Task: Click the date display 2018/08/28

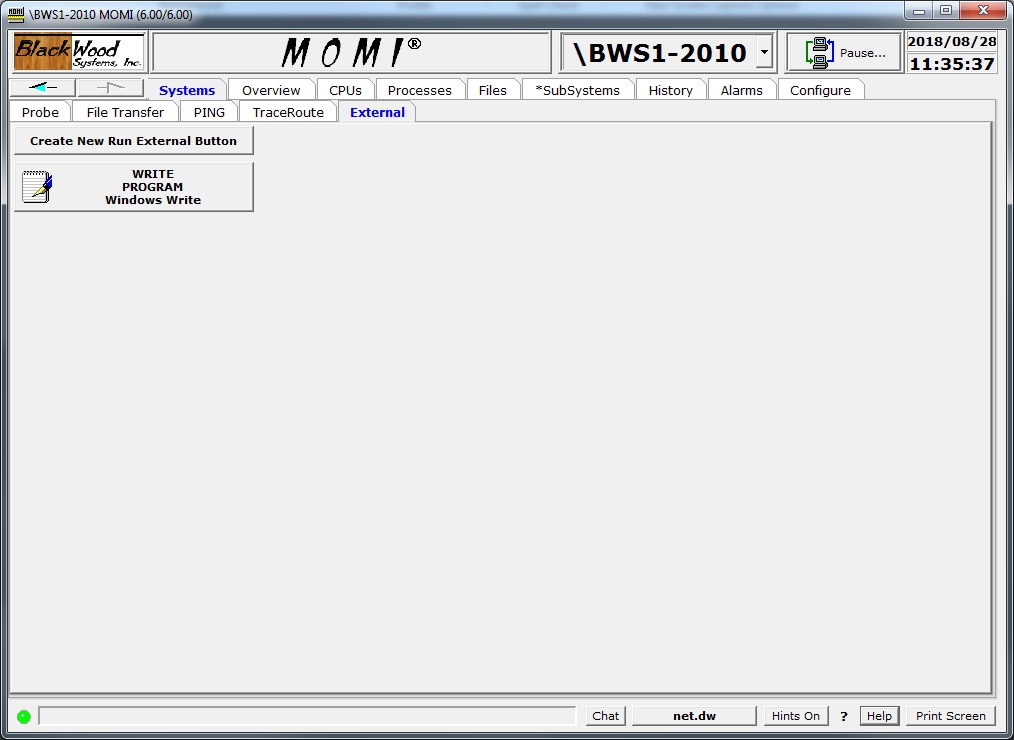Action: tap(951, 42)
